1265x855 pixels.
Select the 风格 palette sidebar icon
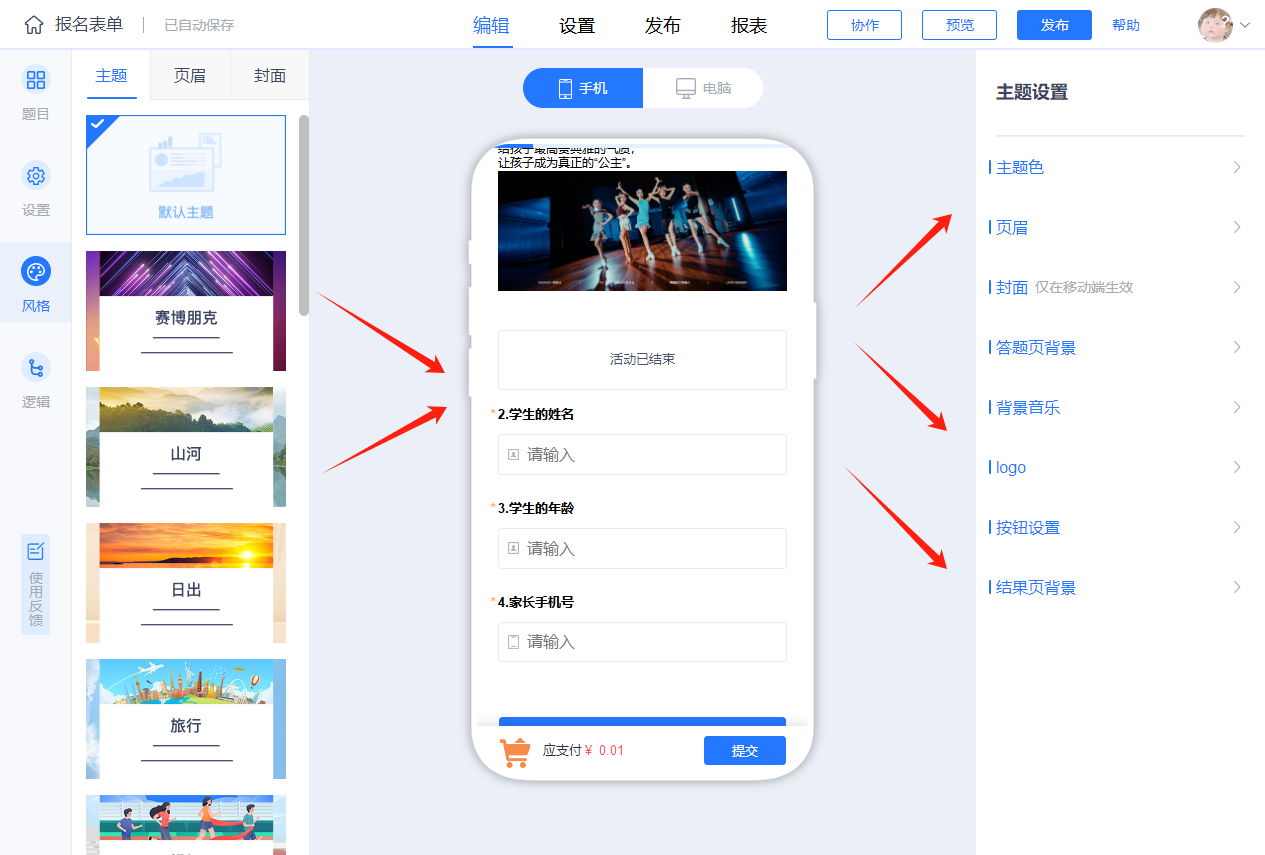click(36, 272)
